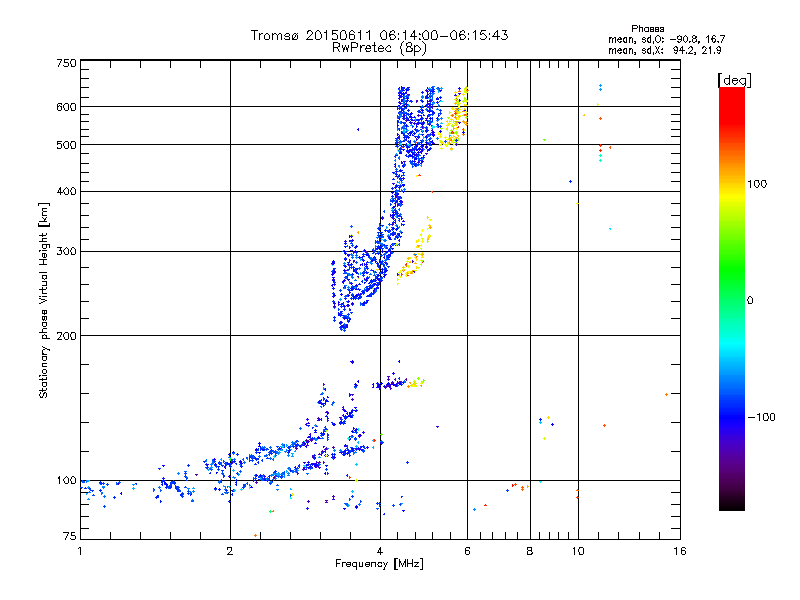Click the x-axis tick label '1'
Image resolution: width=800 pixels, height=600 pixels.
[x=80, y=551]
